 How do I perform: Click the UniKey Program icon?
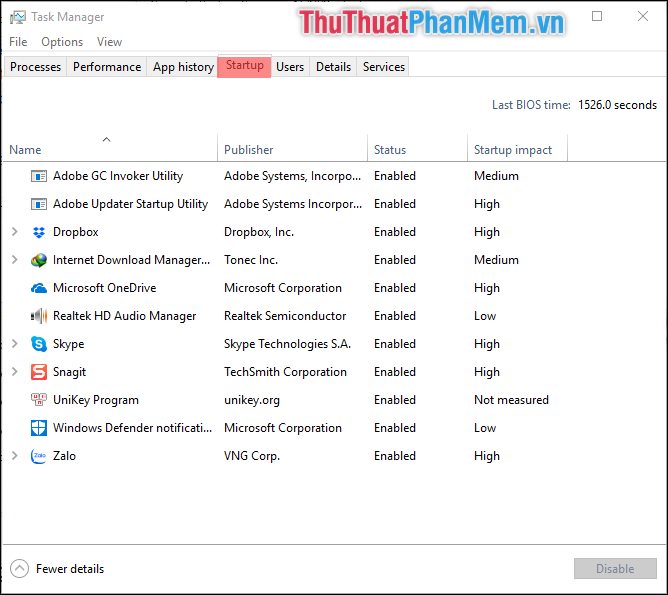pos(39,400)
